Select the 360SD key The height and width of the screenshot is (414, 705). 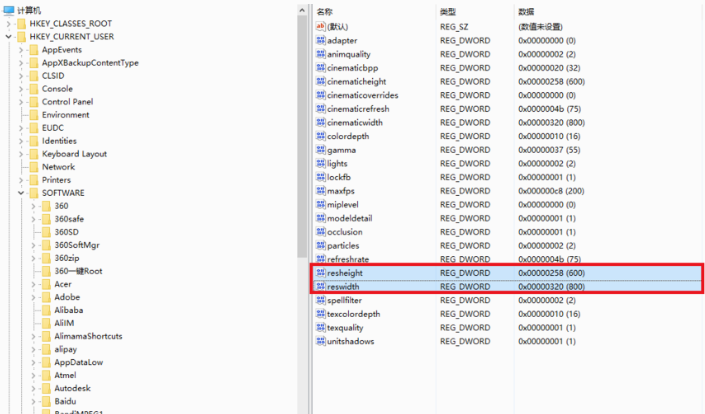point(67,232)
